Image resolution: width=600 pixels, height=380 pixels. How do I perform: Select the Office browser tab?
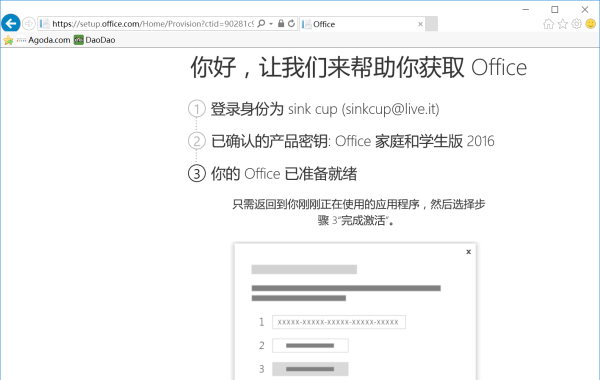click(362, 24)
